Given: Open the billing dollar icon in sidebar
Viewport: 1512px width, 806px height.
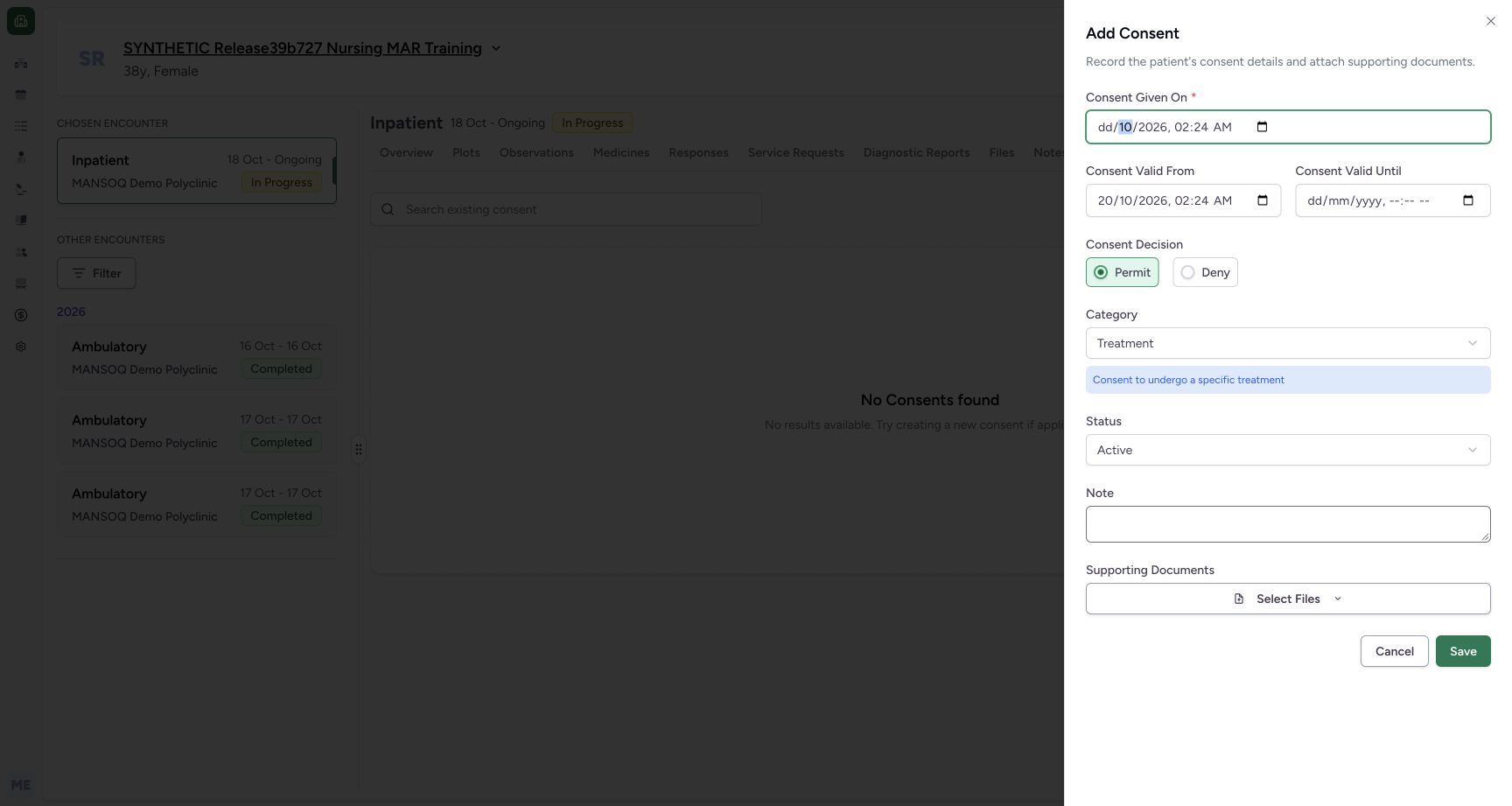Looking at the screenshot, I should pyautogui.click(x=21, y=315).
